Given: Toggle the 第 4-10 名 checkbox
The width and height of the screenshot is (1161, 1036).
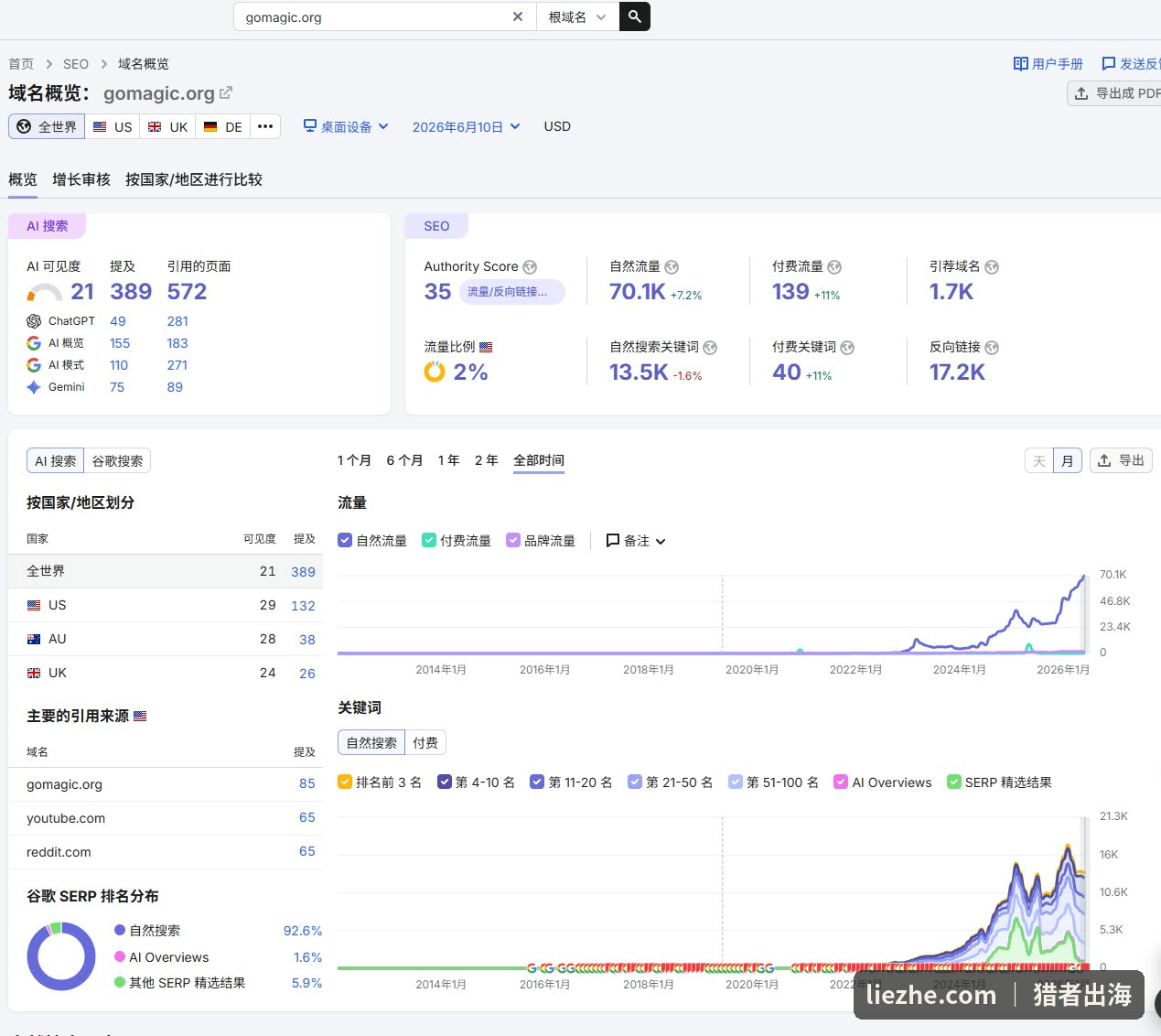Looking at the screenshot, I should 445,782.
